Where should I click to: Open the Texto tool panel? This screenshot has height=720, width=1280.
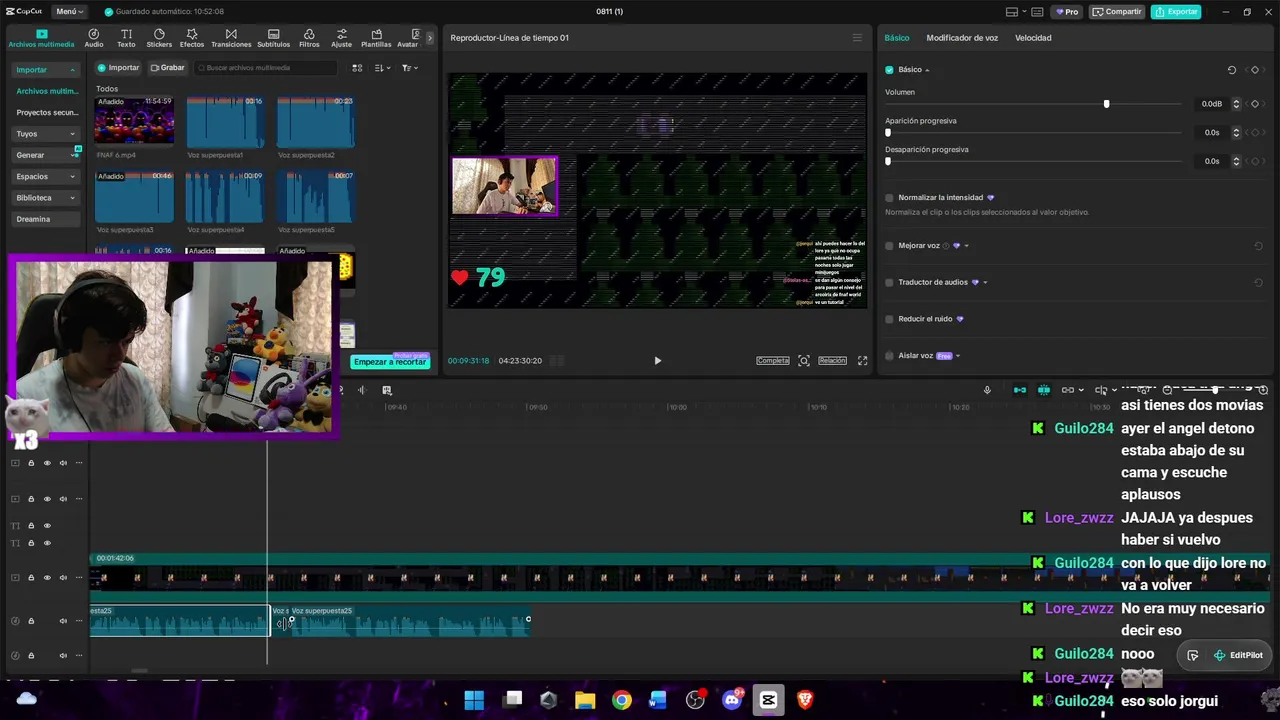(126, 38)
